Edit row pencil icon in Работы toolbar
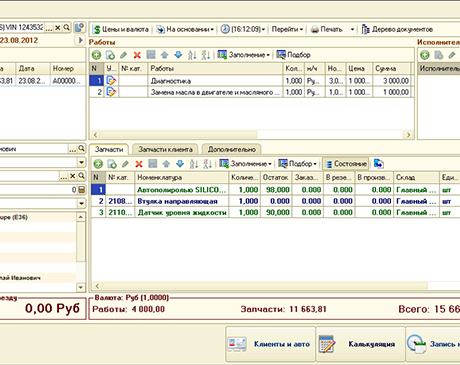Screen dimensions: 460x365 pos(124,55)
